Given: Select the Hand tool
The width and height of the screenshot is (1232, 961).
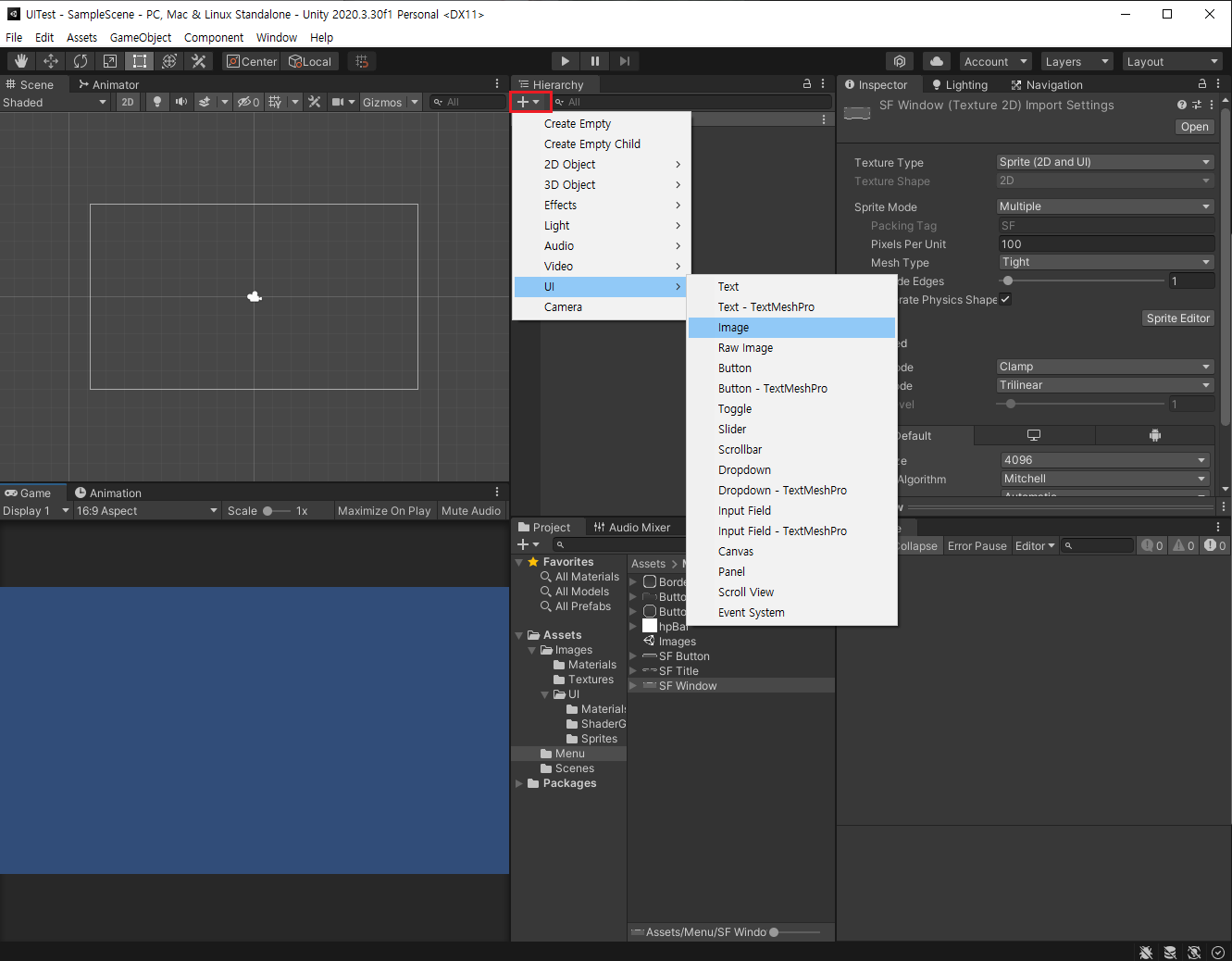Looking at the screenshot, I should [x=21, y=61].
